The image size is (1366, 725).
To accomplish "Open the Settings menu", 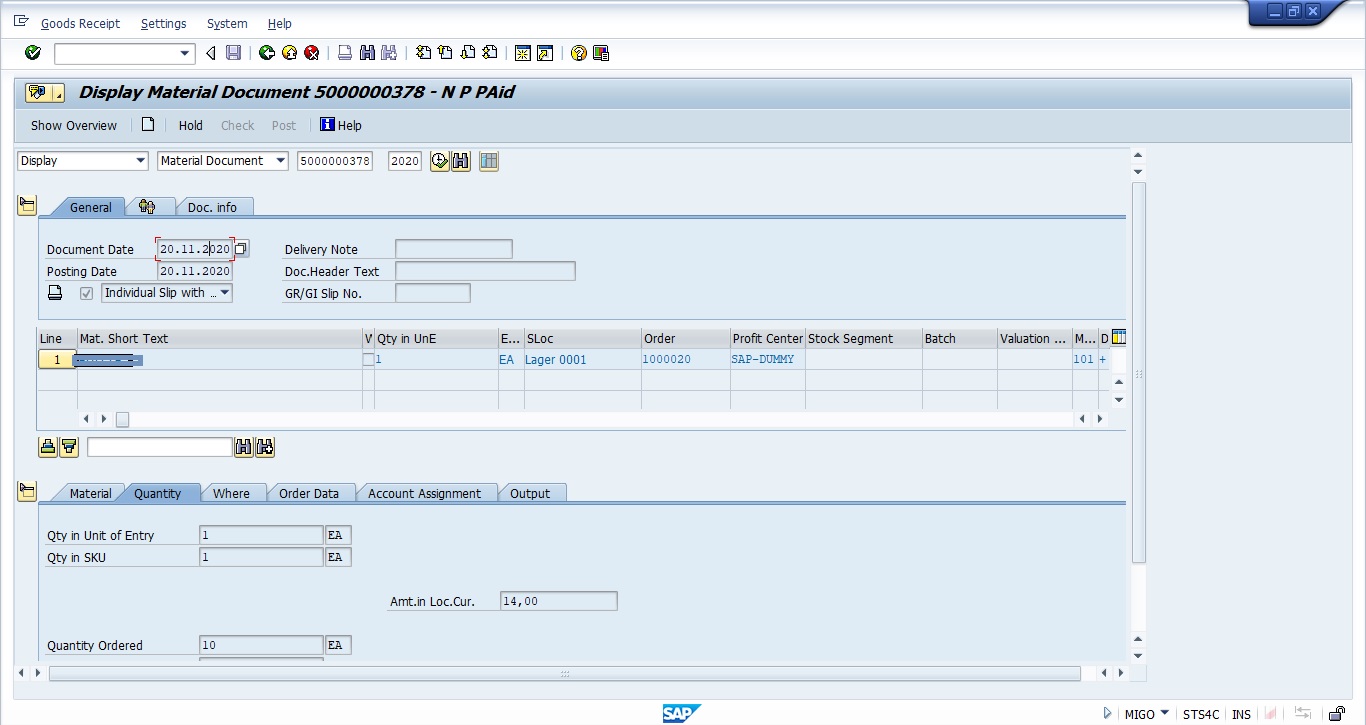I will point(163,23).
